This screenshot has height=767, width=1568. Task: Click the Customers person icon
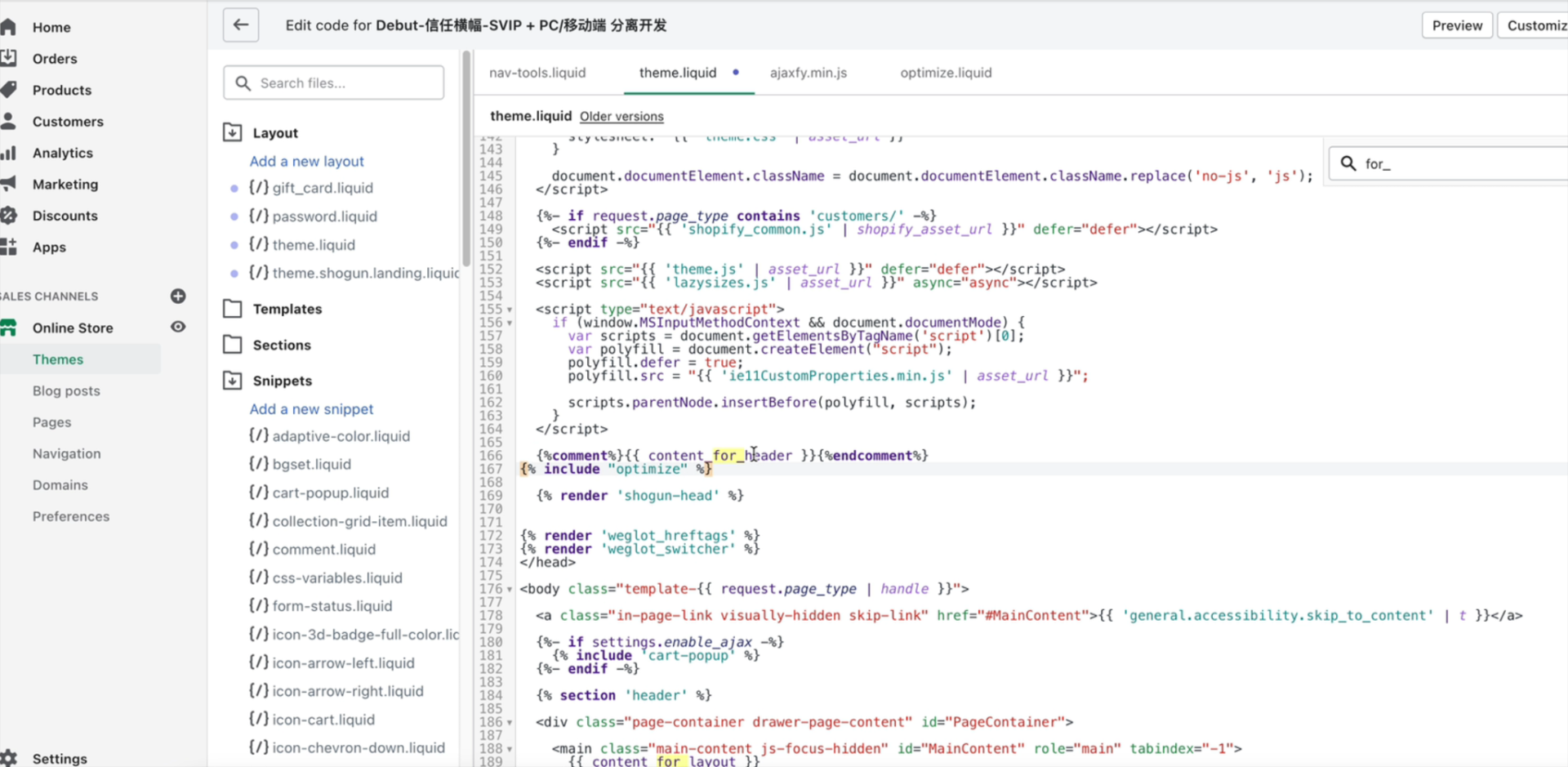9,121
